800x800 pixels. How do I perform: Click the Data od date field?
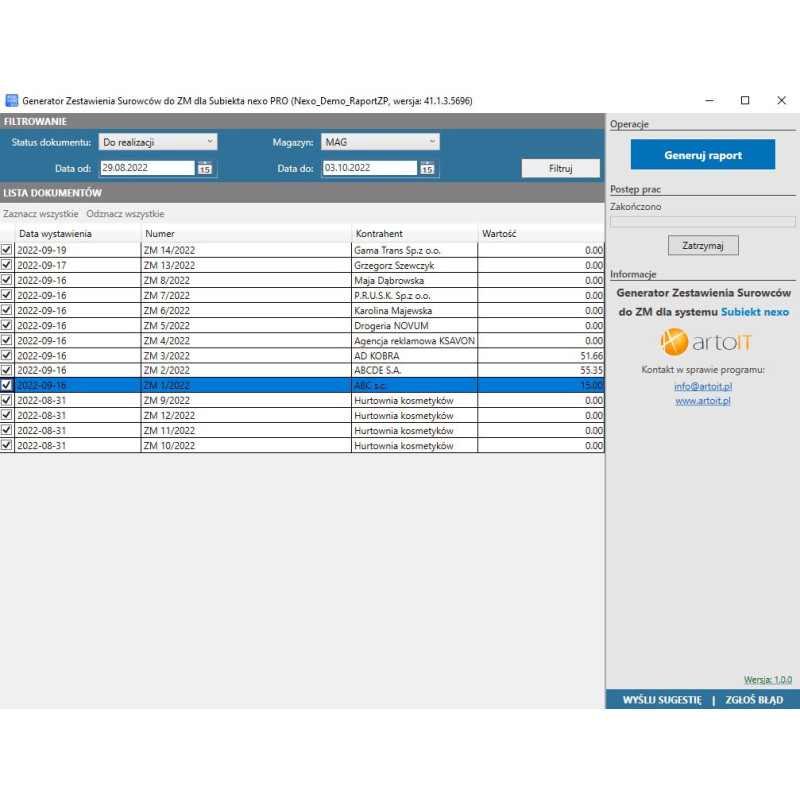pyautogui.click(x=147, y=168)
